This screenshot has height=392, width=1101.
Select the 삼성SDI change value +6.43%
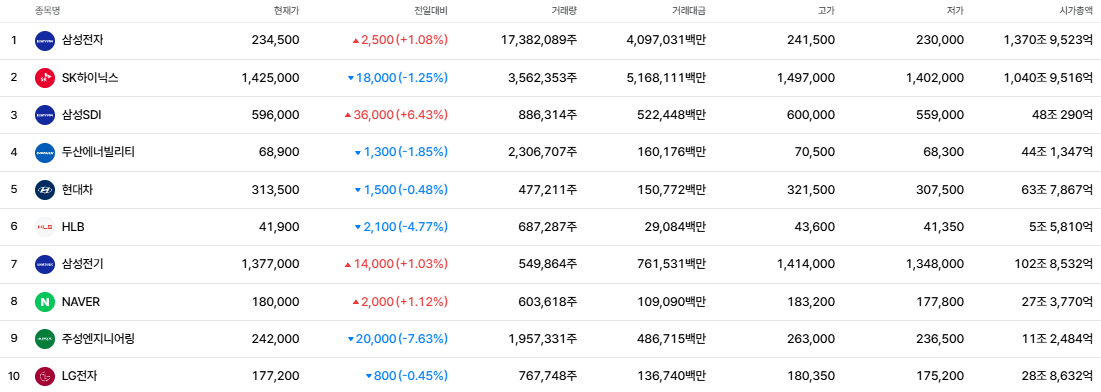click(x=423, y=115)
